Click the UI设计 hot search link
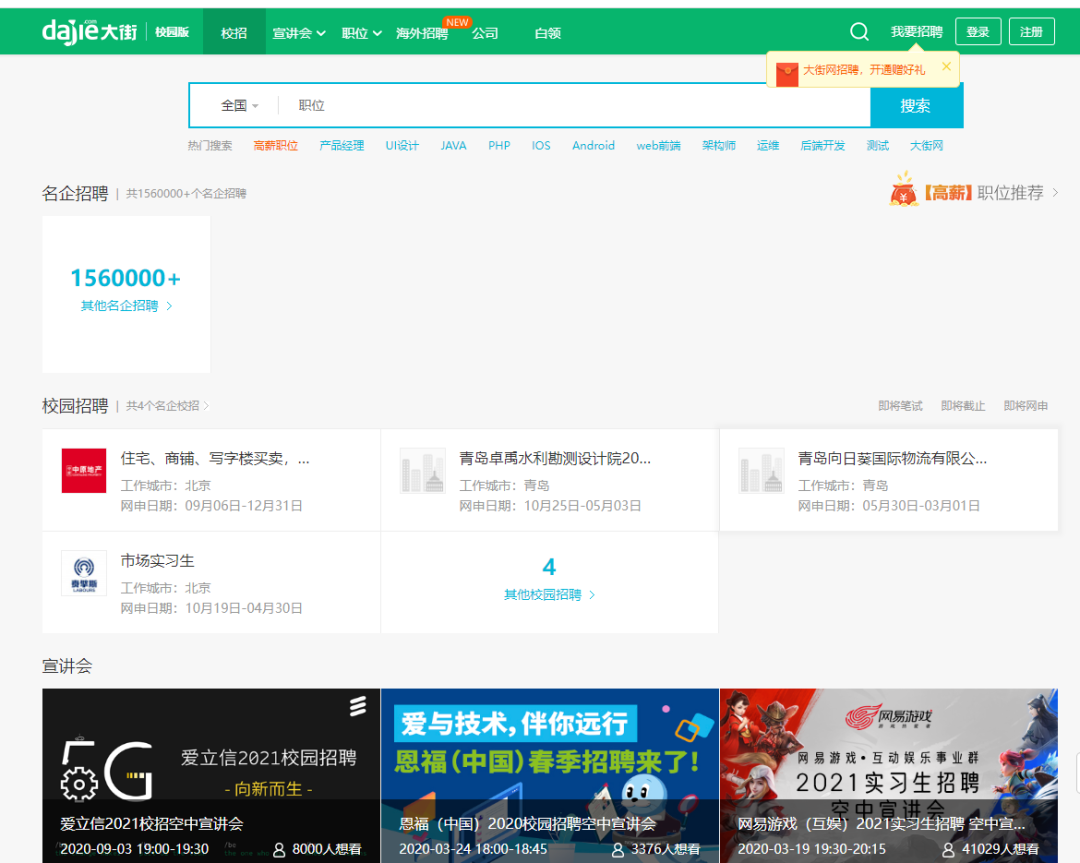Viewport: 1080px width, 863px height. pos(402,145)
